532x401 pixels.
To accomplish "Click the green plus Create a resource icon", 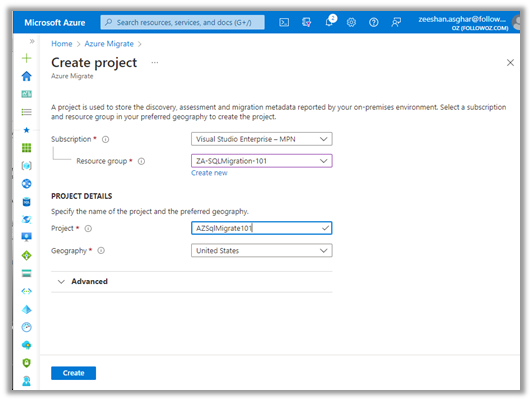I will 26,58.
